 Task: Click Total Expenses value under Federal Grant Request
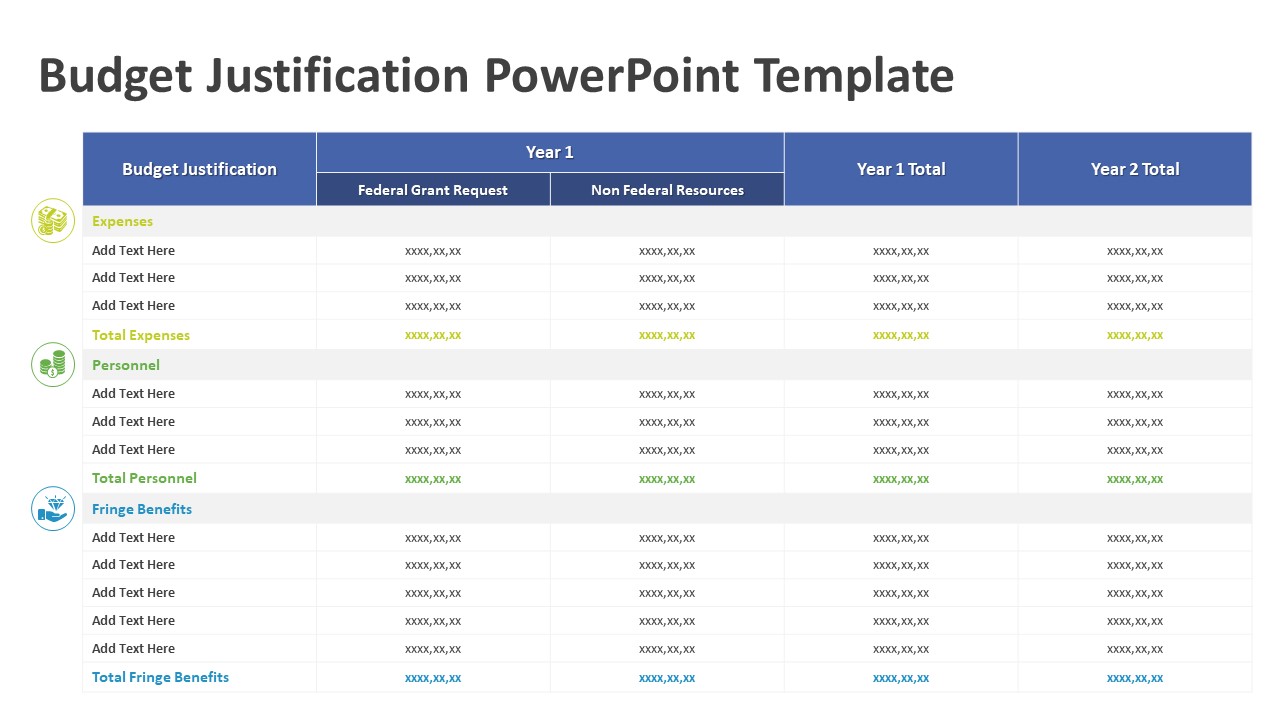[x=433, y=335]
